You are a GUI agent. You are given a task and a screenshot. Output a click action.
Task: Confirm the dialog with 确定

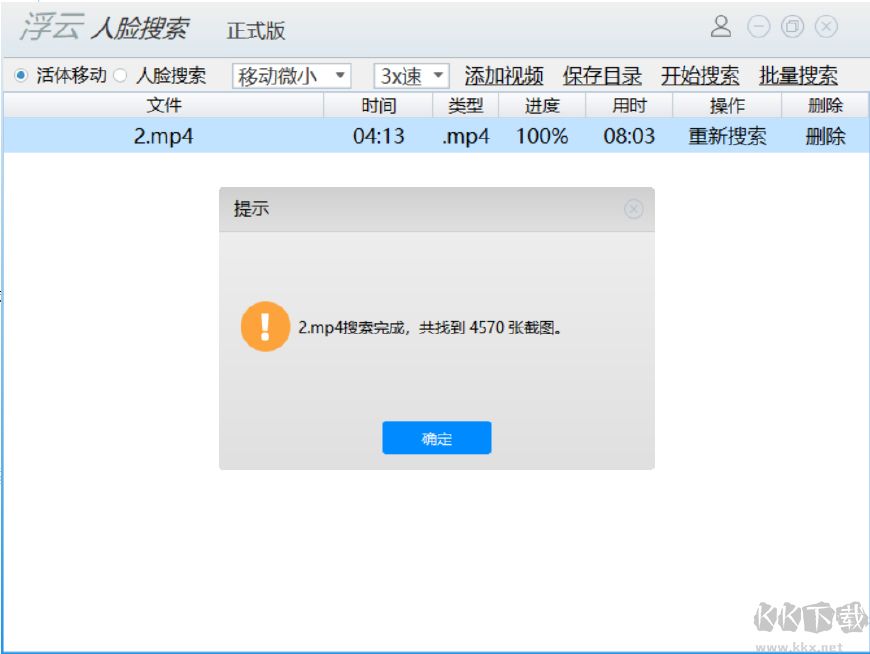[x=435, y=437]
